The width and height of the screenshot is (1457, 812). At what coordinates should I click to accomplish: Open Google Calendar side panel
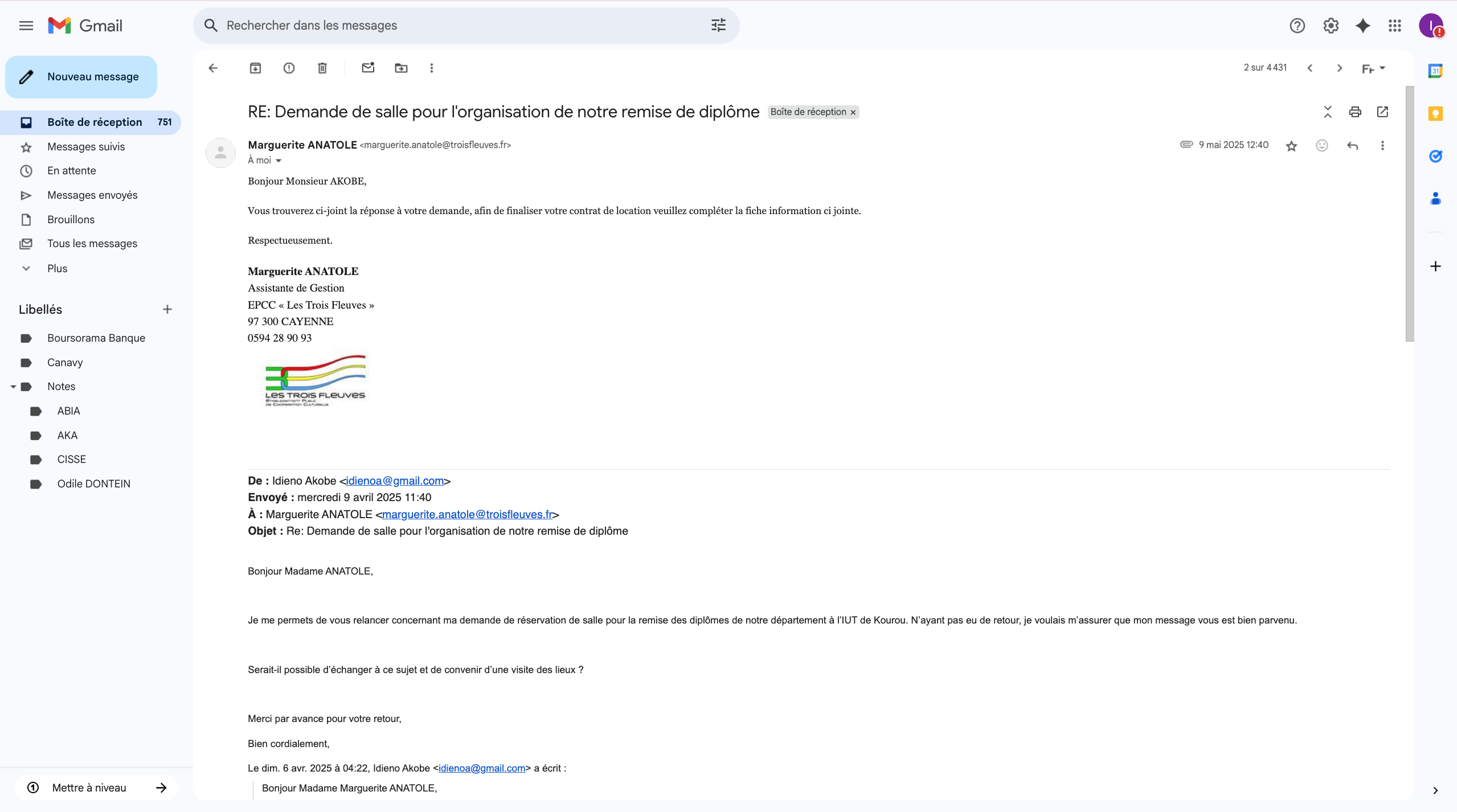[x=1435, y=71]
